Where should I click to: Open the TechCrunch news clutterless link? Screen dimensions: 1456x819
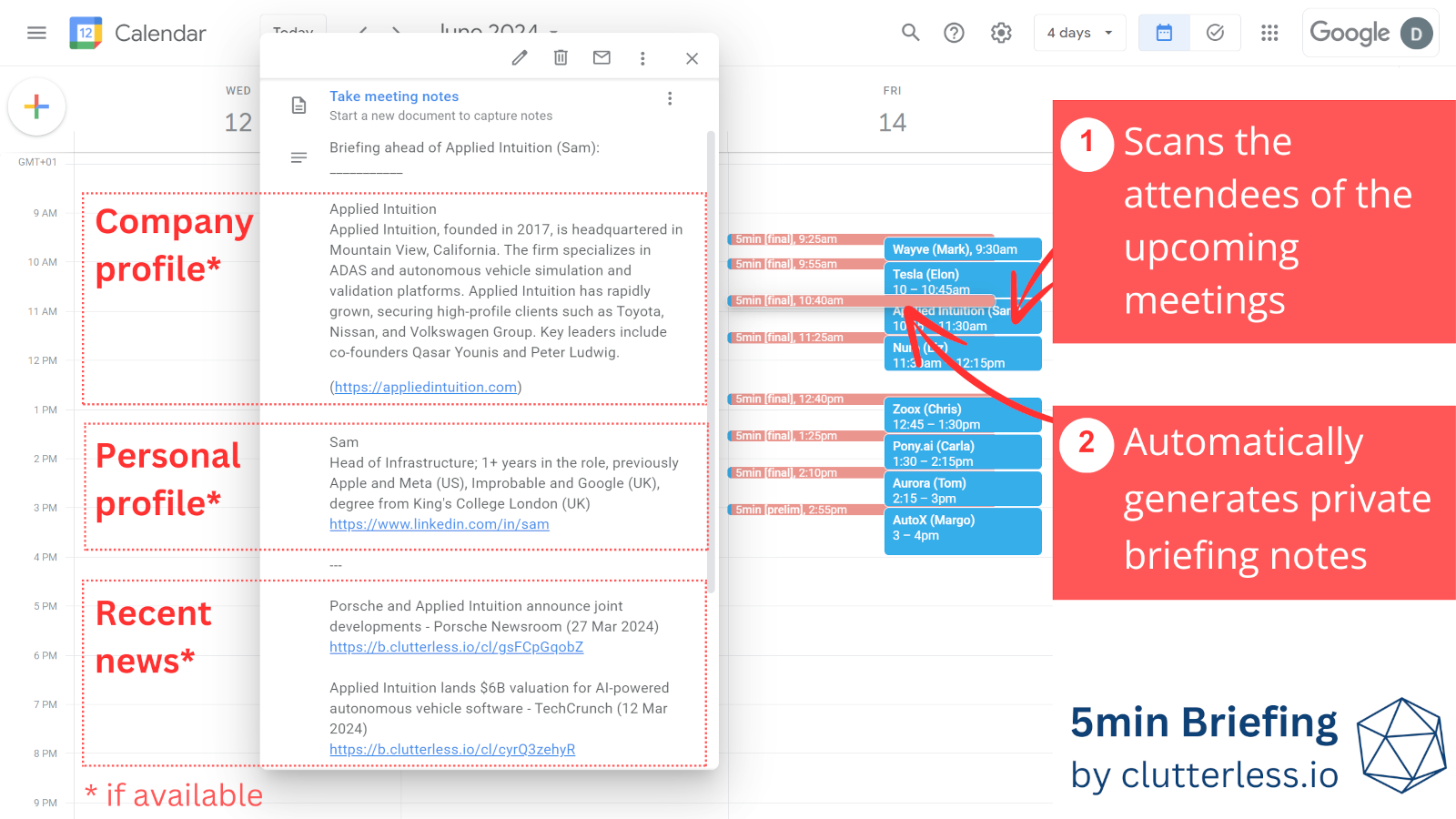(x=452, y=750)
